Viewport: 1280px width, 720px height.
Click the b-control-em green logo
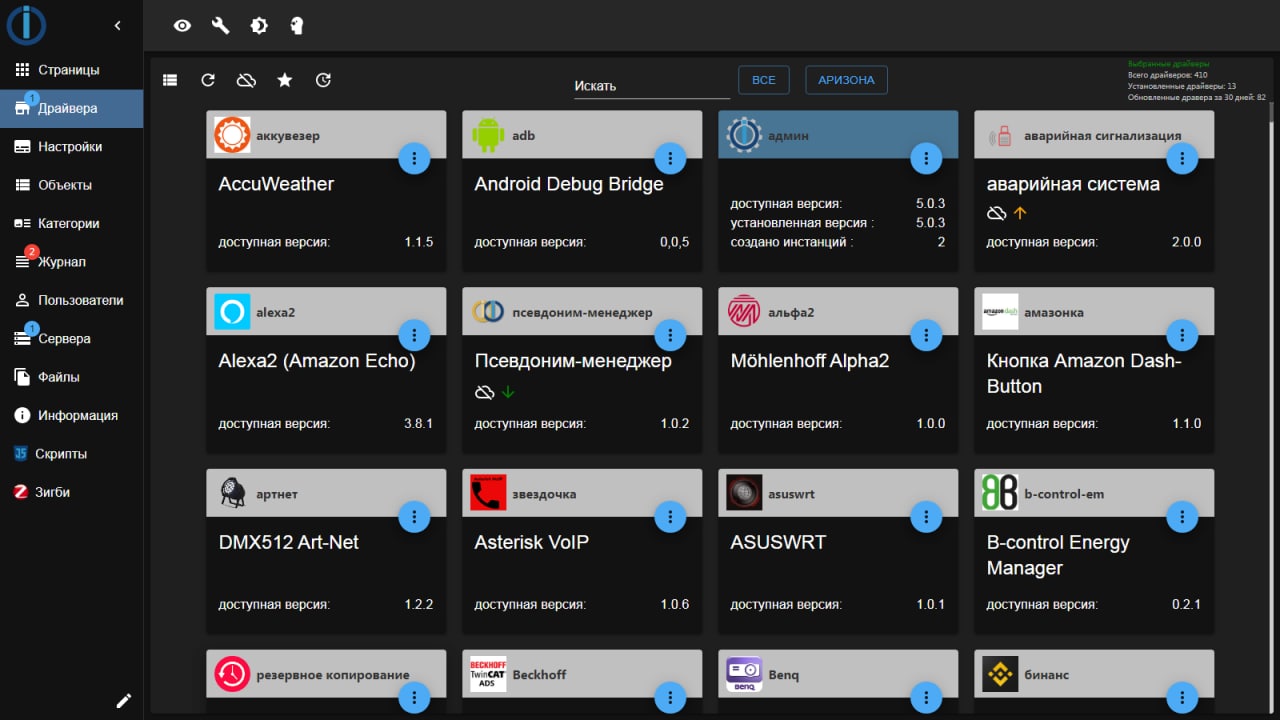1000,493
